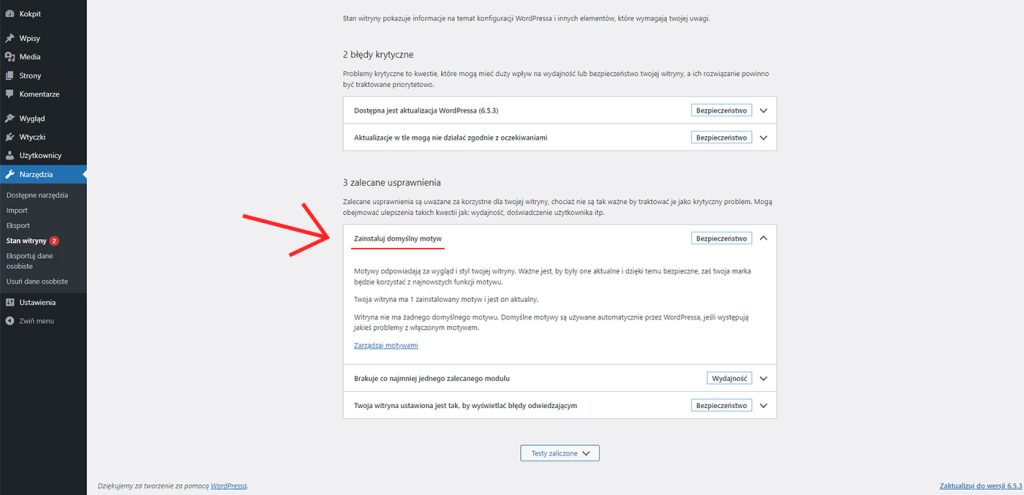Open the Komentarze speech bubble icon

pyautogui.click(x=10, y=94)
